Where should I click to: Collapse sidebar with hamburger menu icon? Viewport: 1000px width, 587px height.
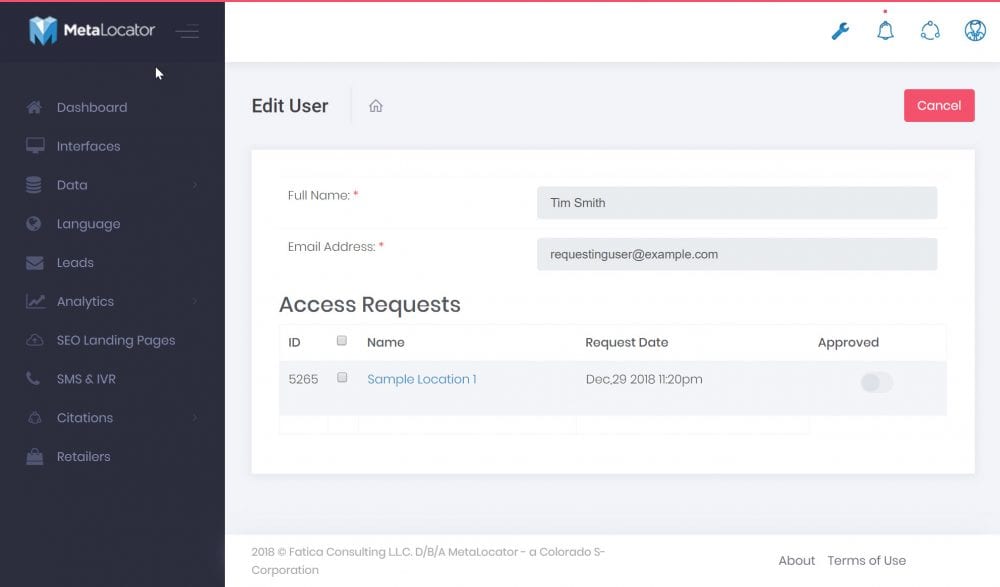point(188,31)
